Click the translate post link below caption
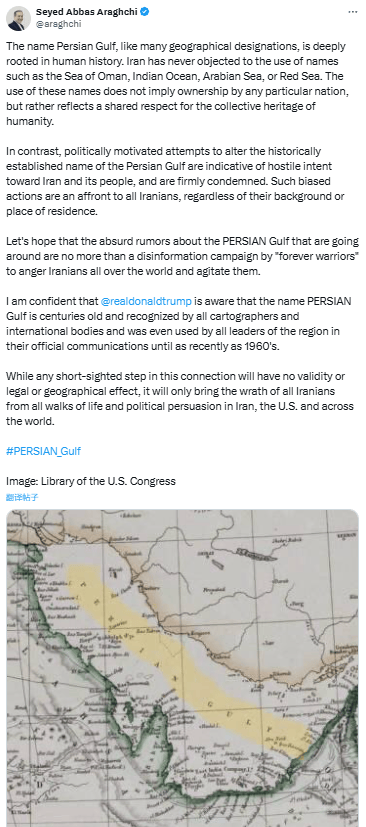 (x=22, y=497)
